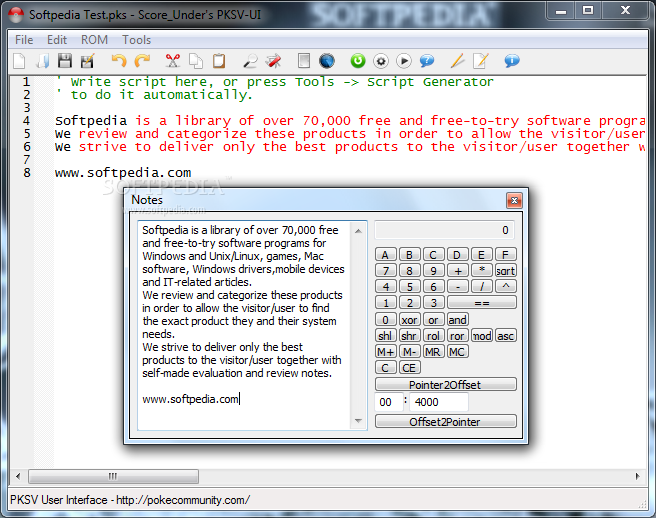The width and height of the screenshot is (656, 518).
Task: Click the rol rotate-left button
Action: [x=433, y=336]
